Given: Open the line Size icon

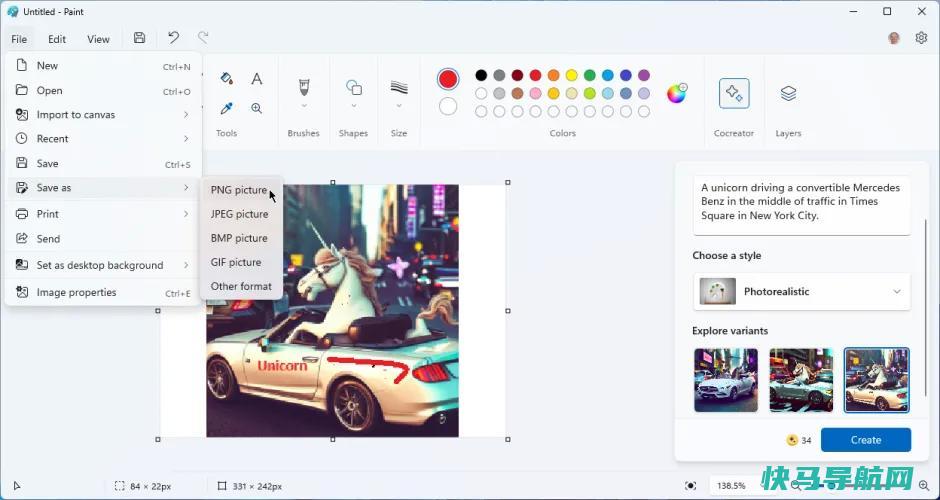Looking at the screenshot, I should click(399, 88).
